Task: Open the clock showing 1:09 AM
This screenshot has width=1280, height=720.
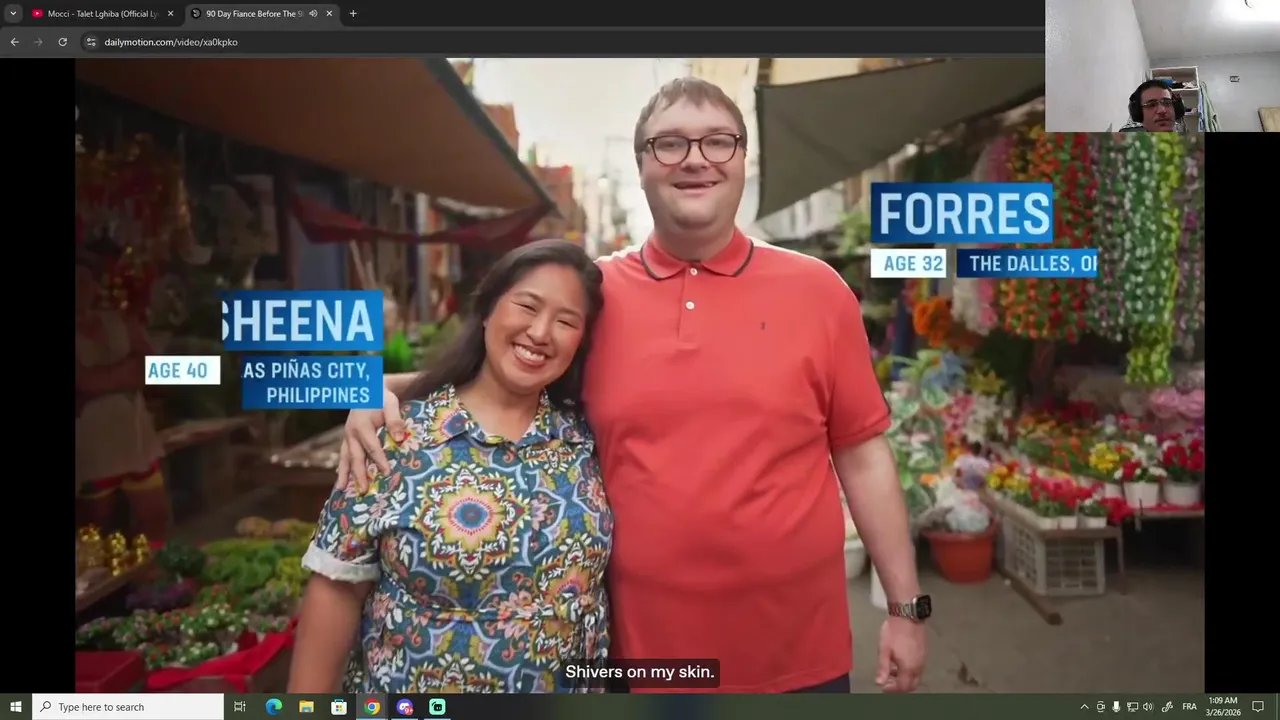Action: click(x=1223, y=707)
